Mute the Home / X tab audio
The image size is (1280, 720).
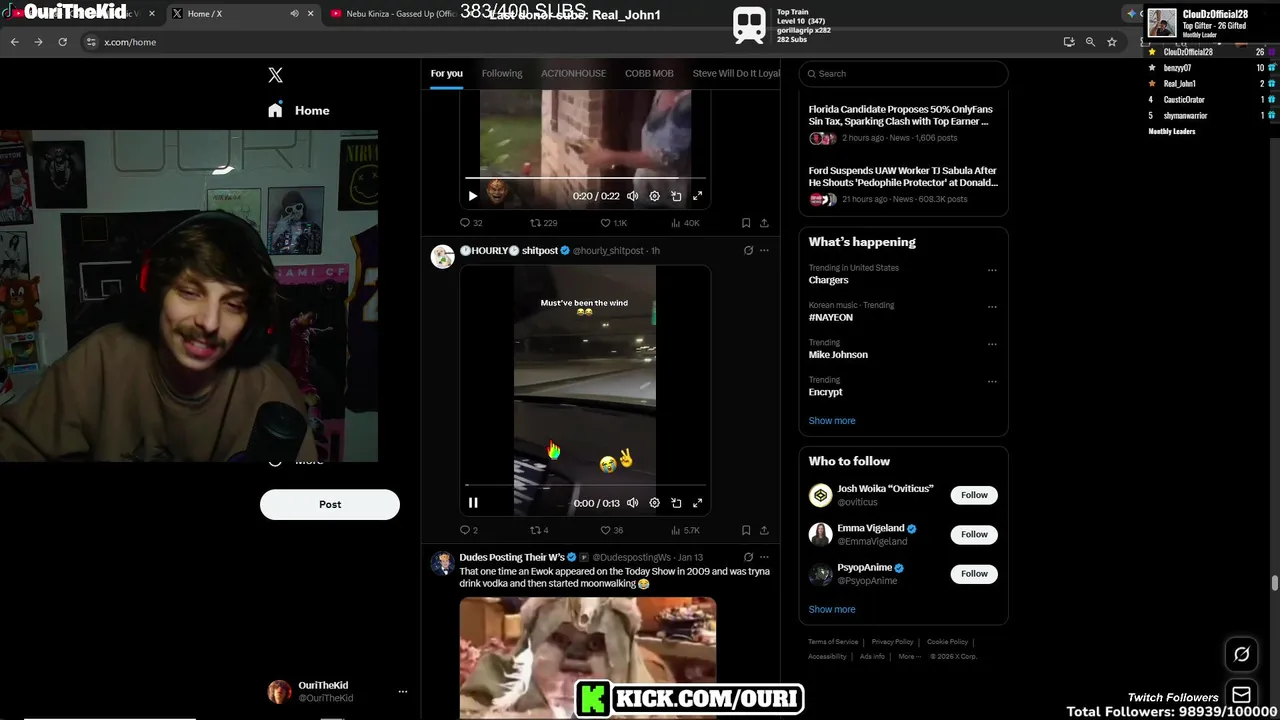tap(294, 14)
